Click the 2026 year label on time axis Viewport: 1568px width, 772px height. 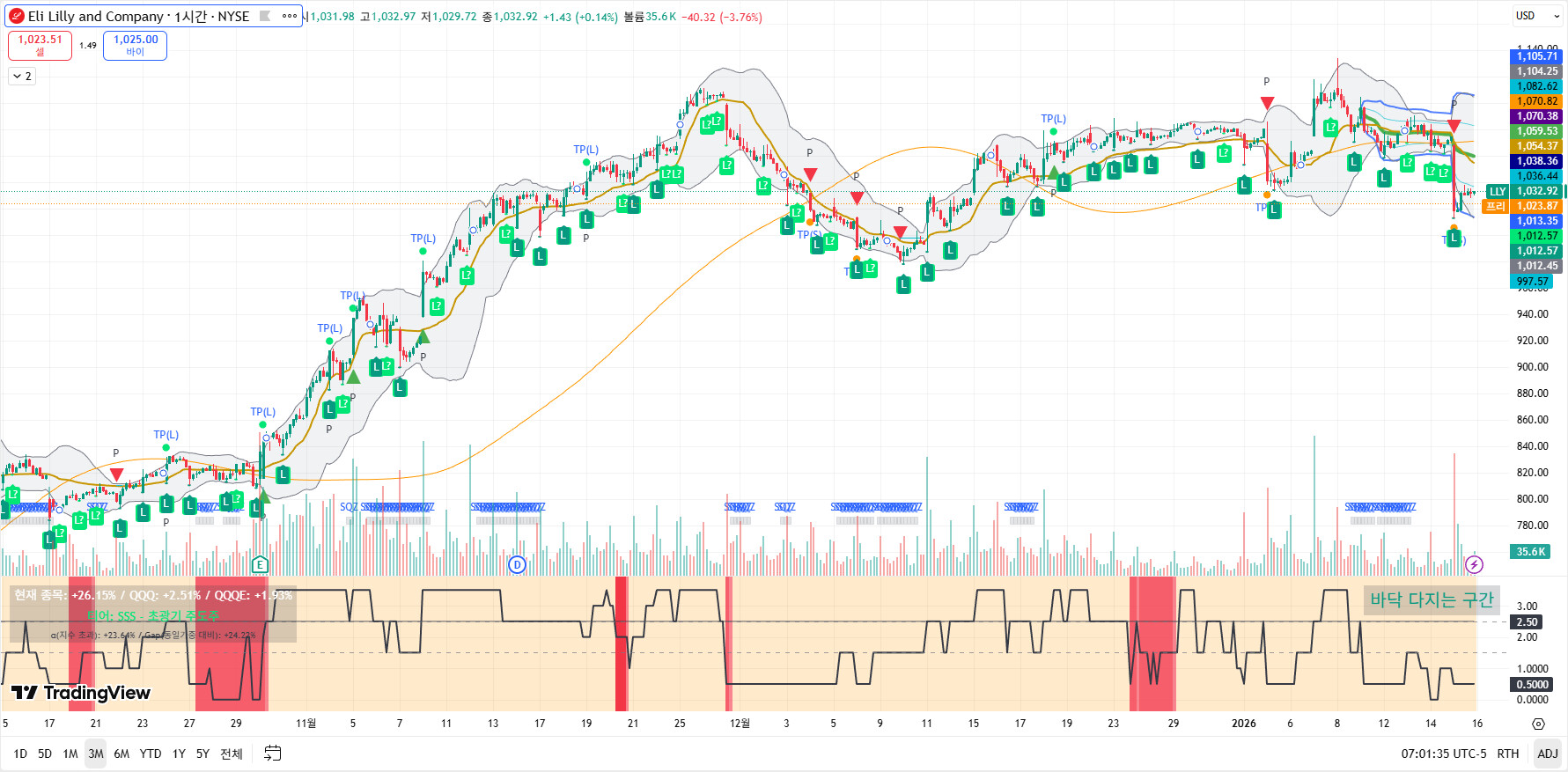click(1244, 724)
